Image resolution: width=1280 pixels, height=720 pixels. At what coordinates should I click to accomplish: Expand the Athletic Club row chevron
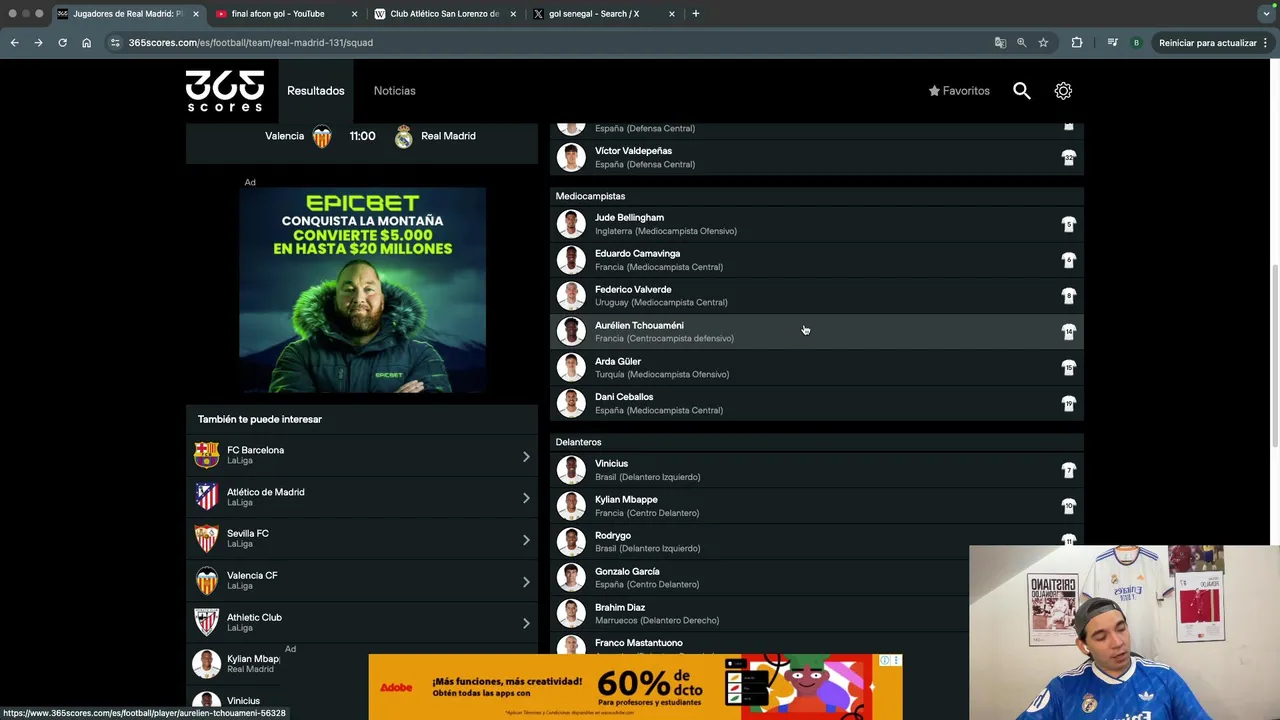[x=526, y=623]
